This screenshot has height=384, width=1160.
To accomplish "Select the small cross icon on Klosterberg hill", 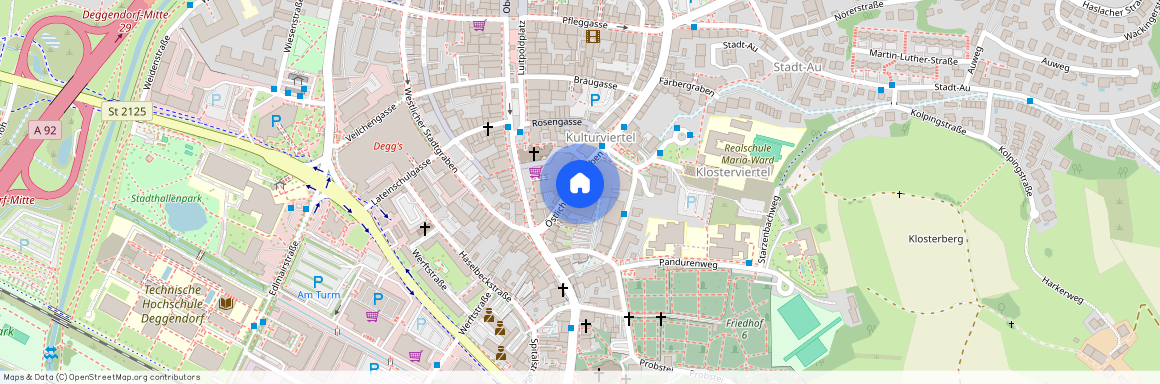I will (x=900, y=195).
